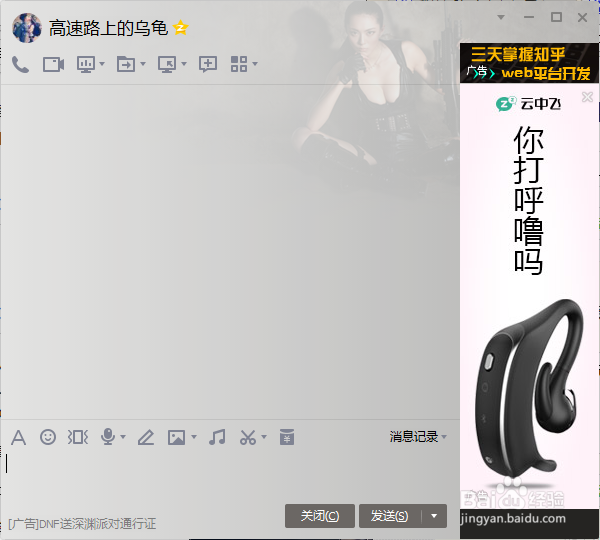Start a video call
The image size is (600, 540).
coord(53,64)
